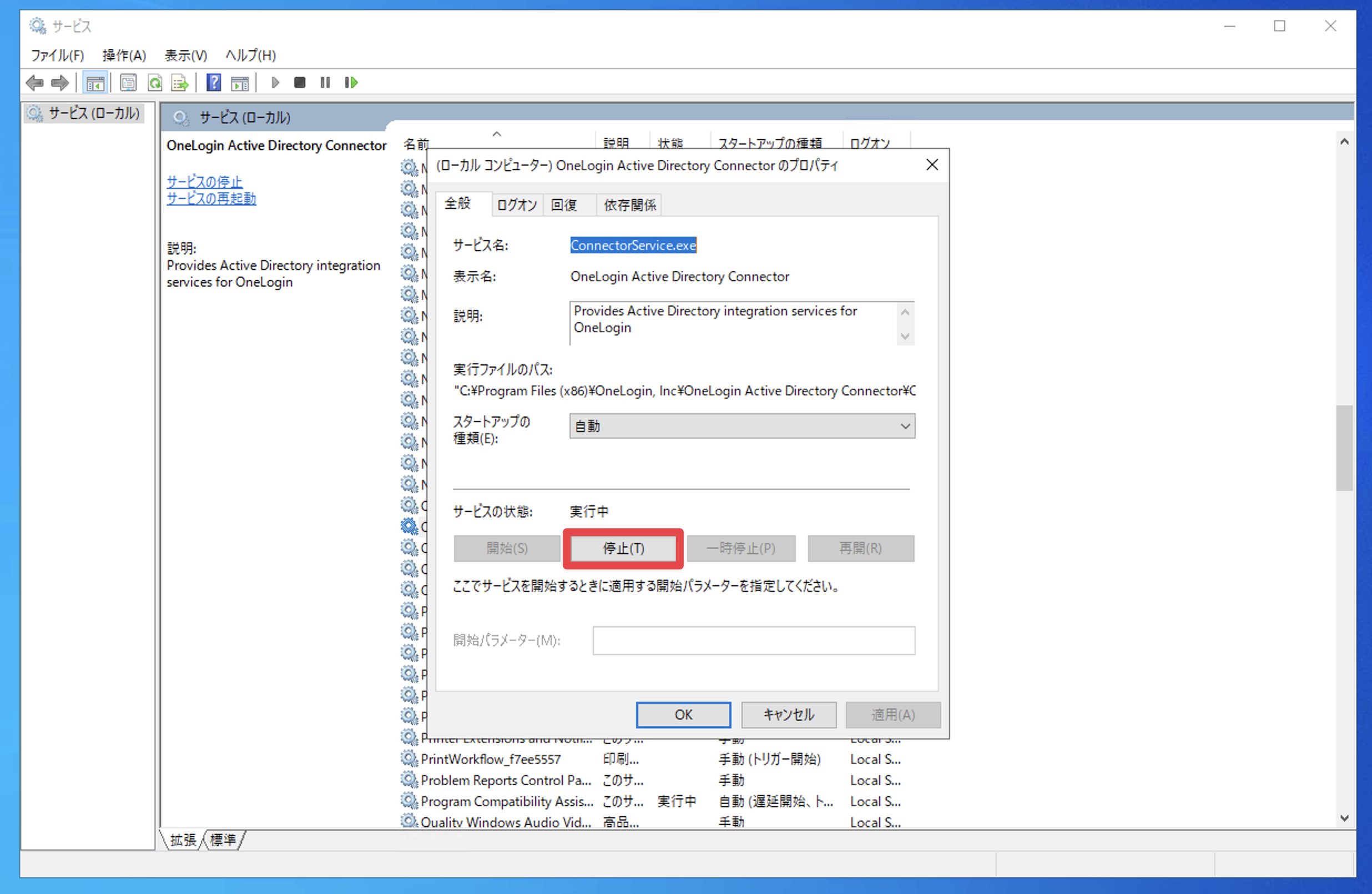The height and width of the screenshot is (894, 1372).
Task: Click the stop service square icon
Action: pos(299,83)
